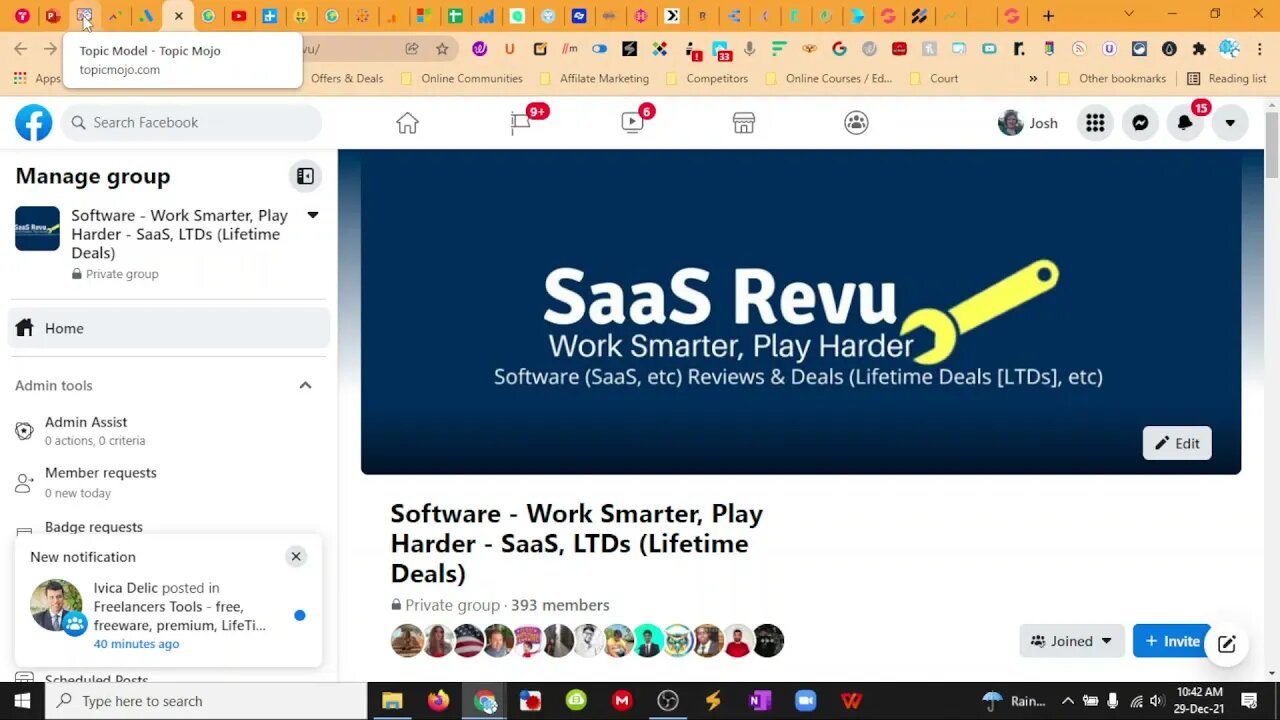Open the Reading list
The width and height of the screenshot is (1280, 720).
(1227, 78)
